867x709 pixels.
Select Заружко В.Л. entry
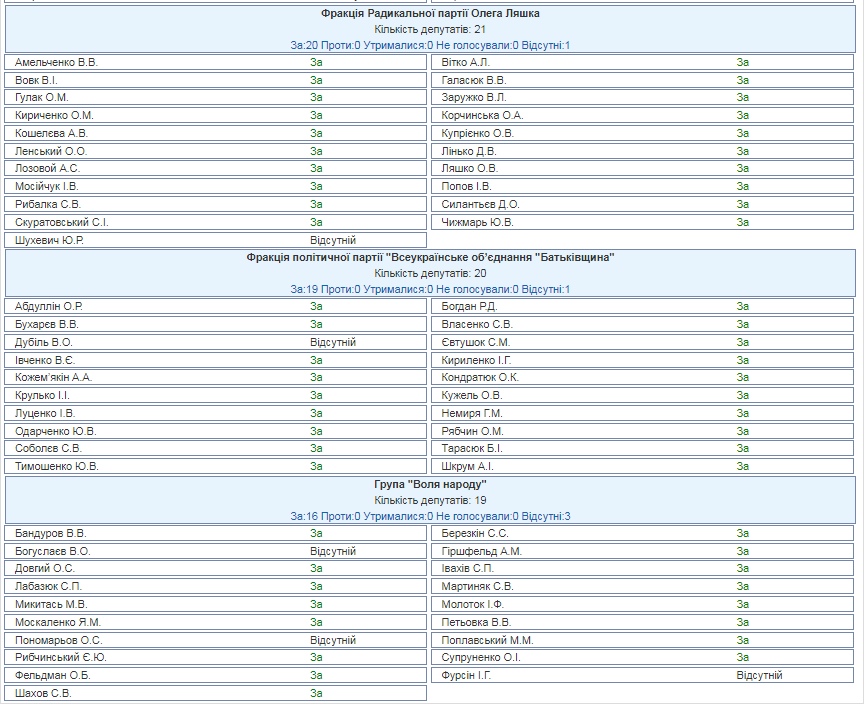[x=643, y=97]
